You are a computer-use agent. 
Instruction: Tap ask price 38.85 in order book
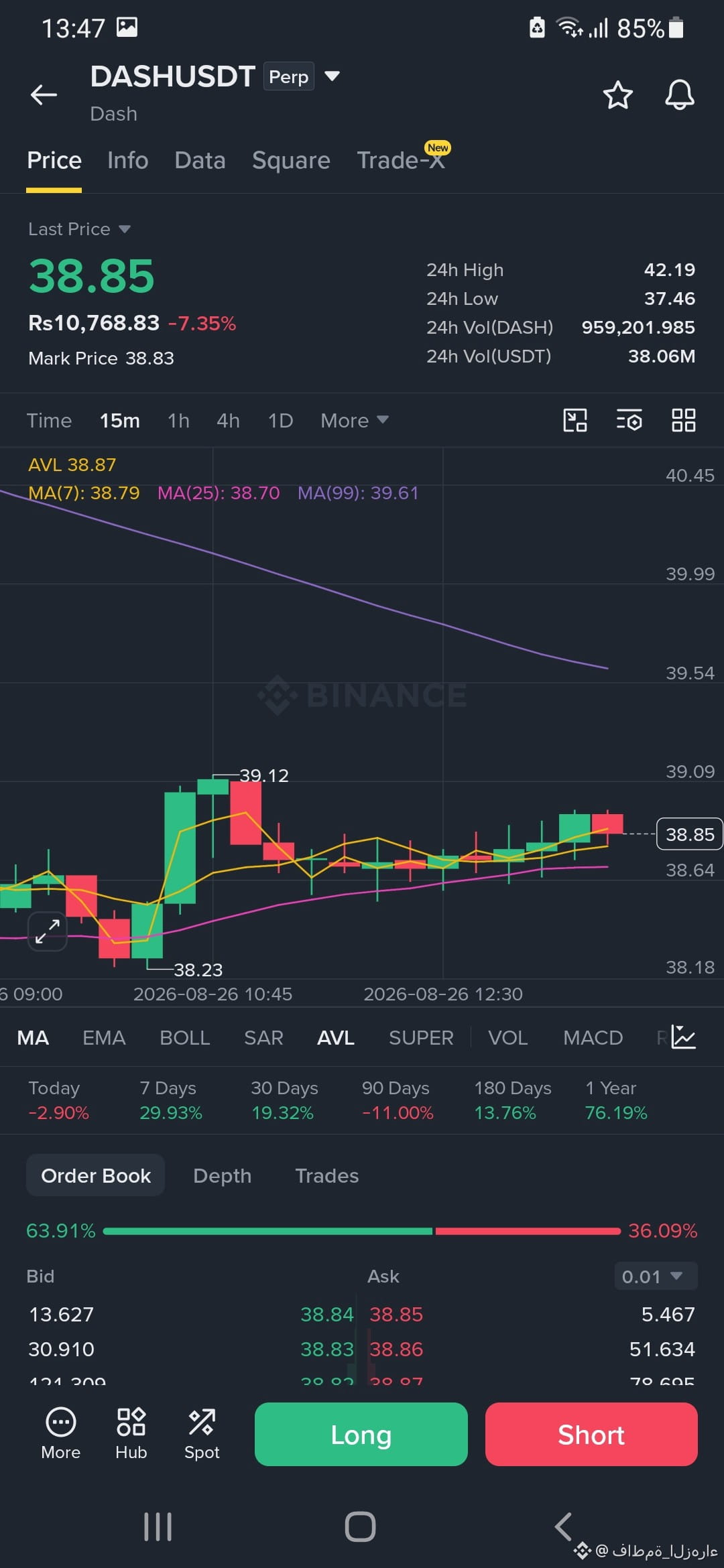click(396, 1314)
